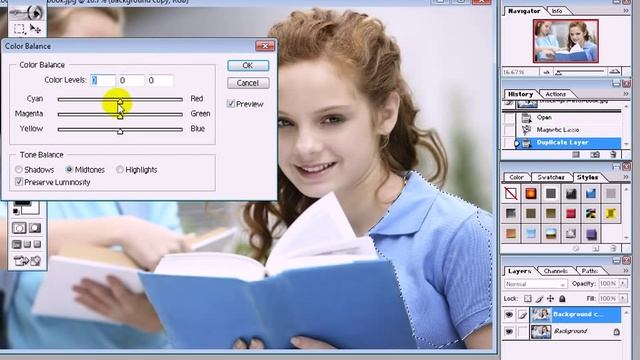Switch to the Color tab
Screen dimensions: 640x360
pos(516,177)
